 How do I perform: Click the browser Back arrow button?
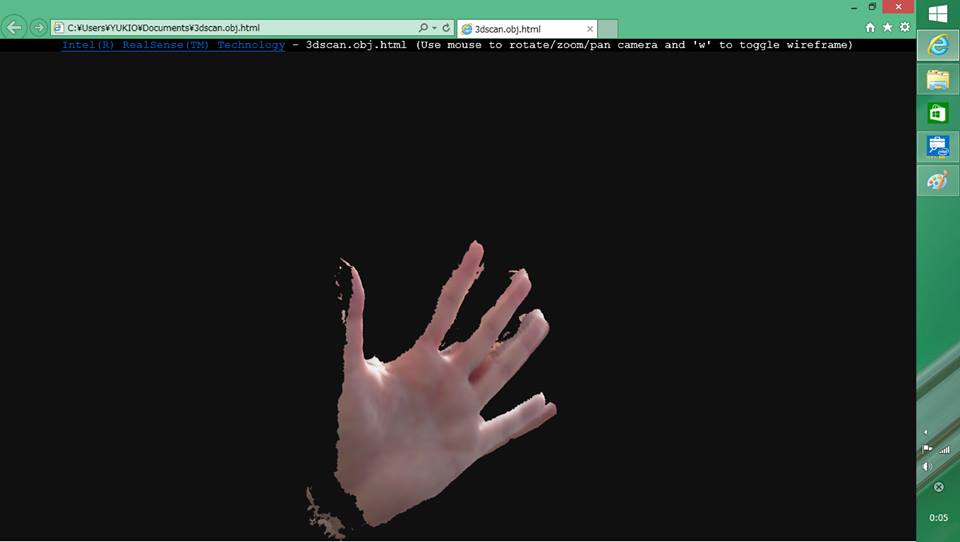coord(15,28)
